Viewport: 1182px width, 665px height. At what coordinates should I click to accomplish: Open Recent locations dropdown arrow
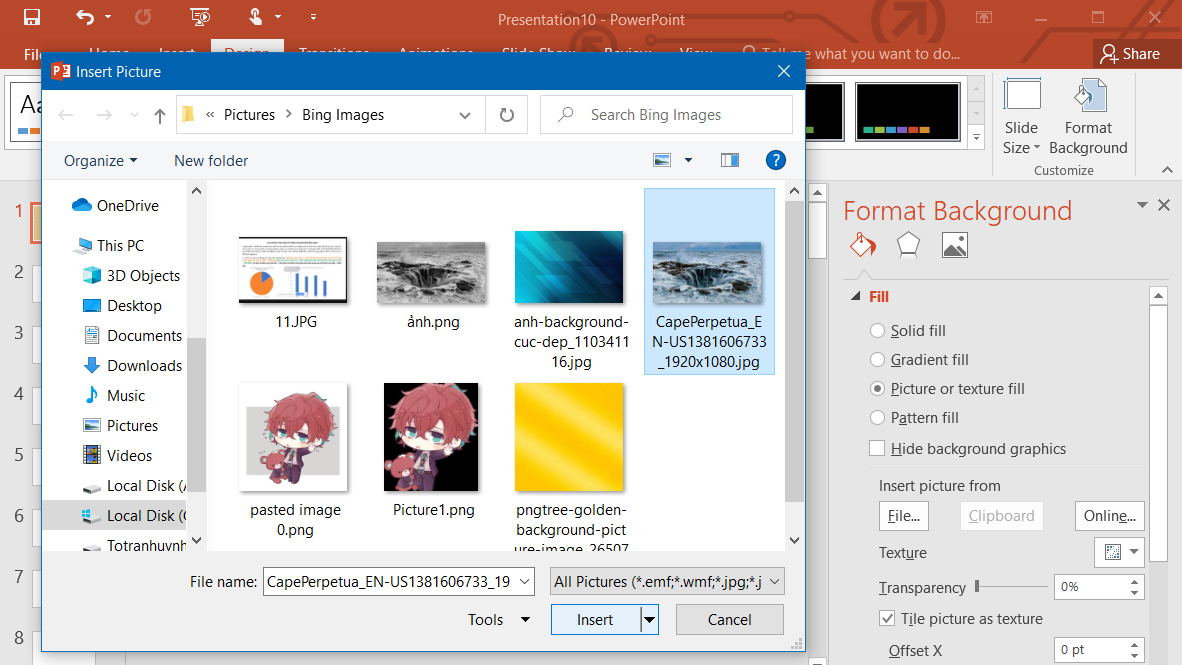point(134,115)
